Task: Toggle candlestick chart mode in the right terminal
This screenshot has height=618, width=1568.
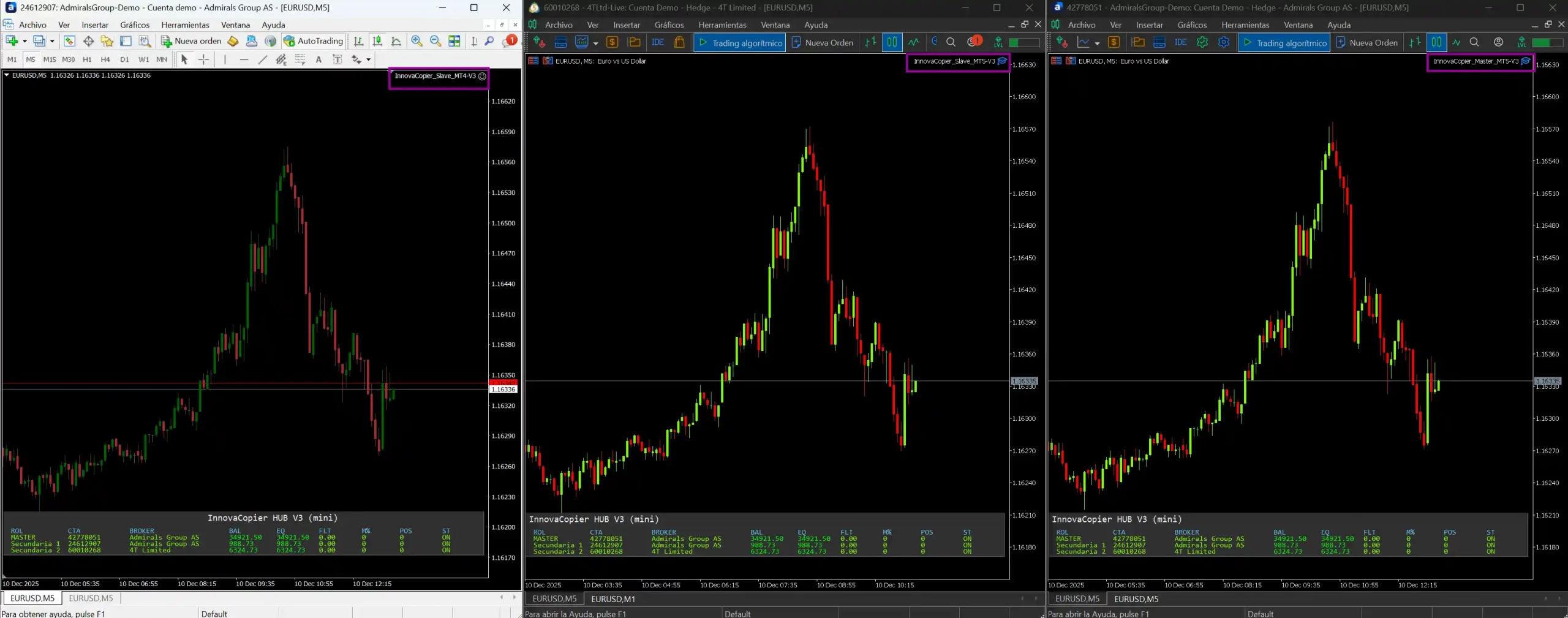Action: point(1437,43)
